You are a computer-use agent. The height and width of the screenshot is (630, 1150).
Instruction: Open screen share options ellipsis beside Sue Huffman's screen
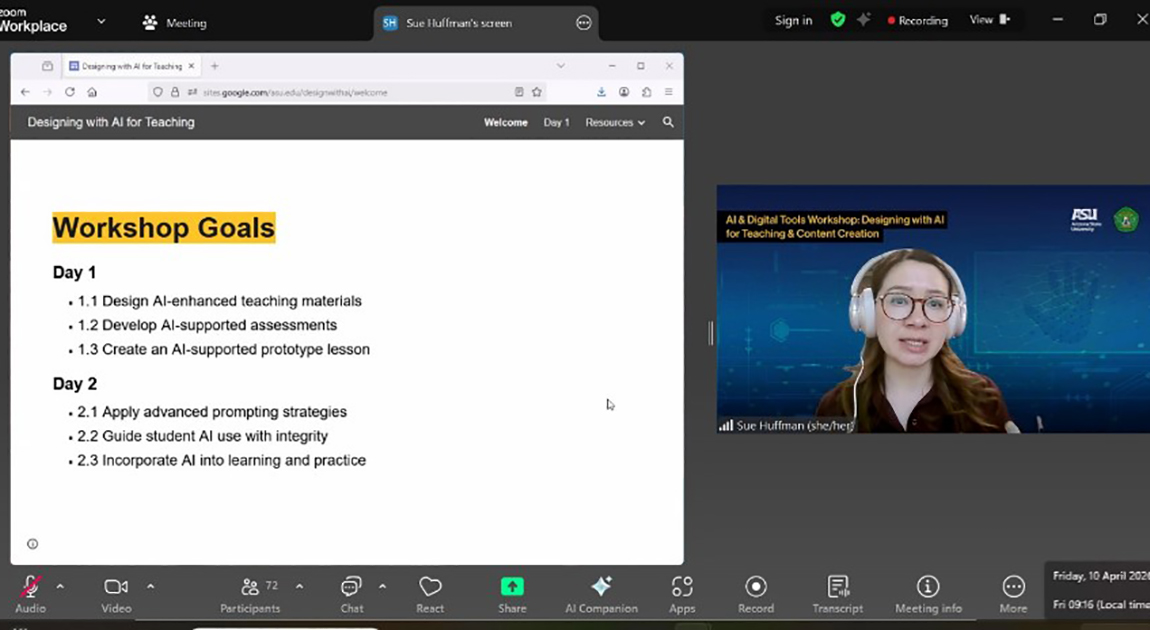pyautogui.click(x=584, y=23)
